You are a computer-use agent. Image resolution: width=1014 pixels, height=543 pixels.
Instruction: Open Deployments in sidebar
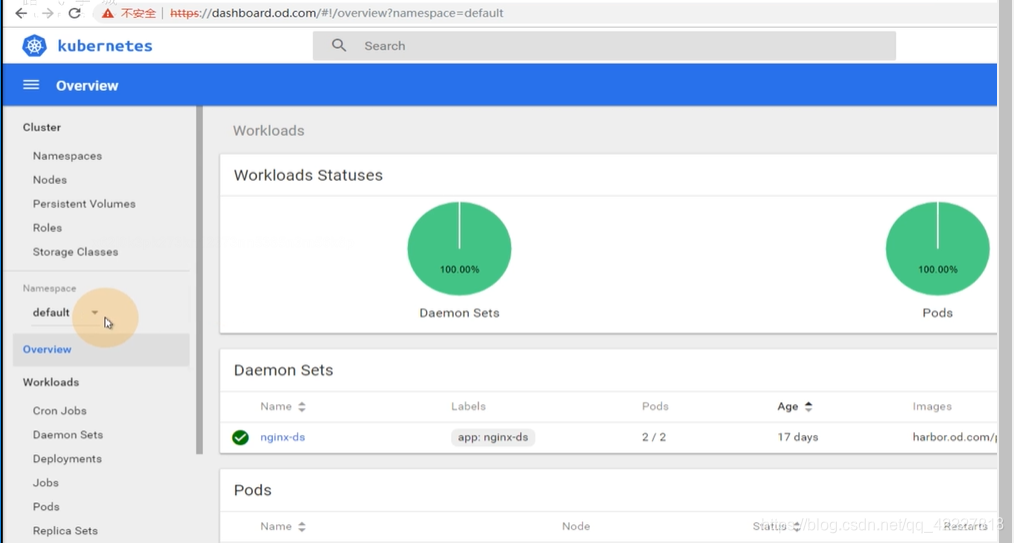point(67,458)
